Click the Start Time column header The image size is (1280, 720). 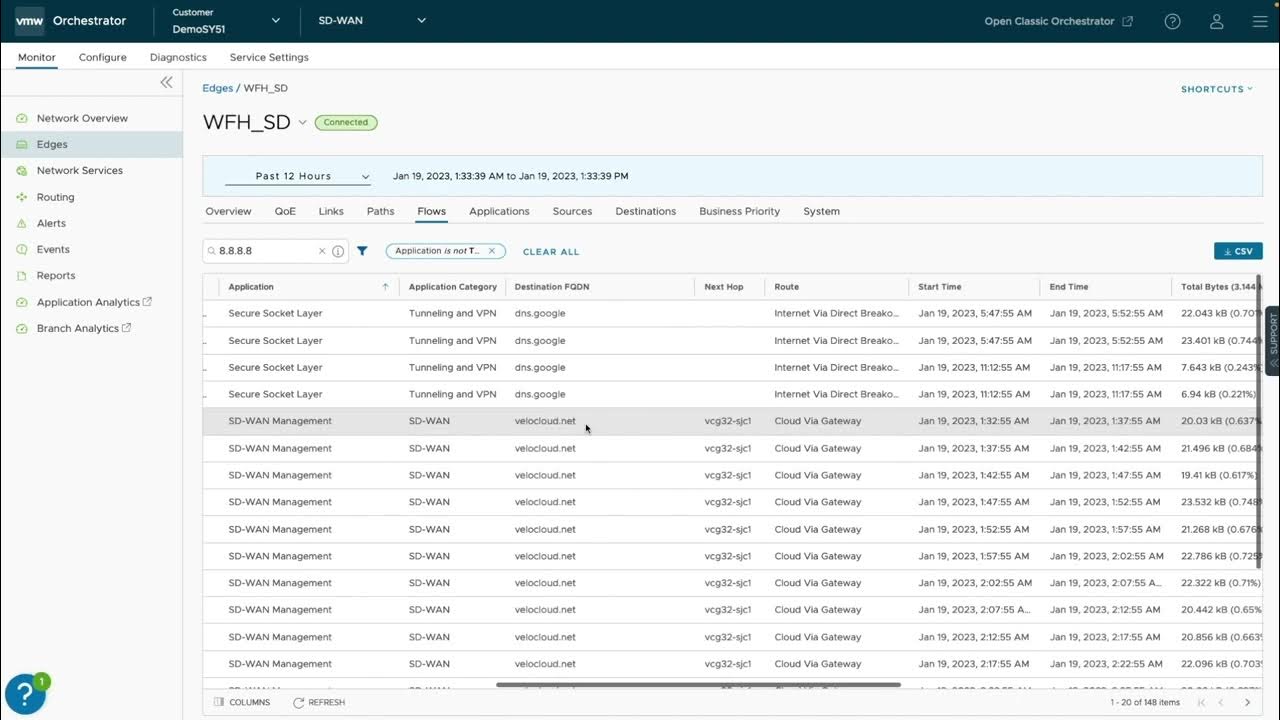pyautogui.click(x=940, y=287)
